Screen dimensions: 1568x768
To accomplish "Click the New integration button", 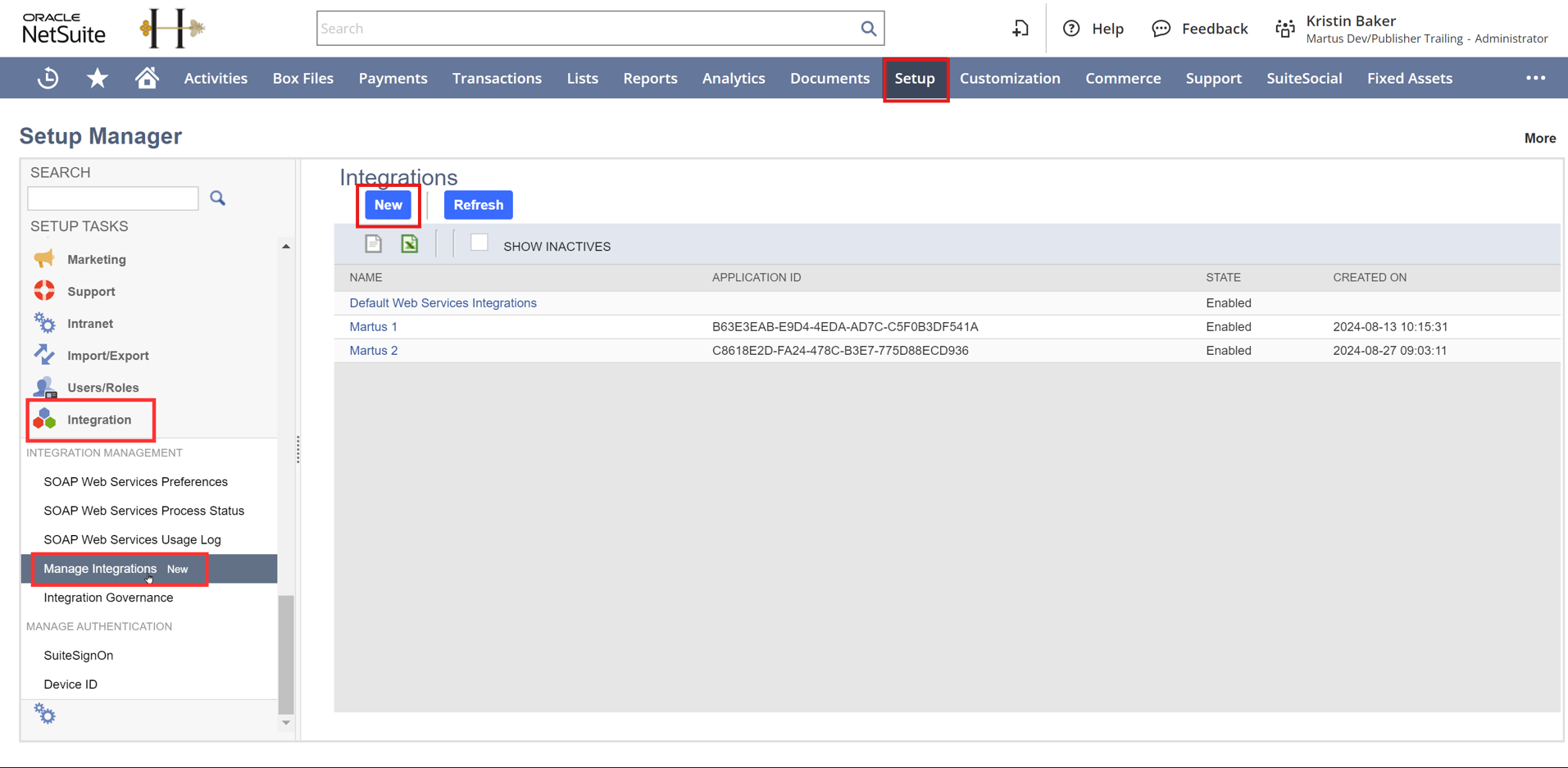I will click(x=389, y=205).
